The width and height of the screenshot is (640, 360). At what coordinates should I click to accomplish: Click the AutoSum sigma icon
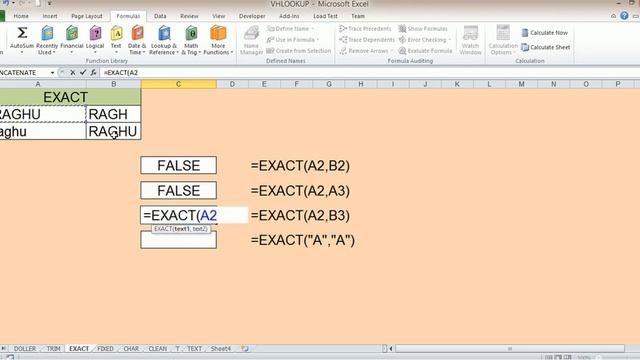(22, 33)
